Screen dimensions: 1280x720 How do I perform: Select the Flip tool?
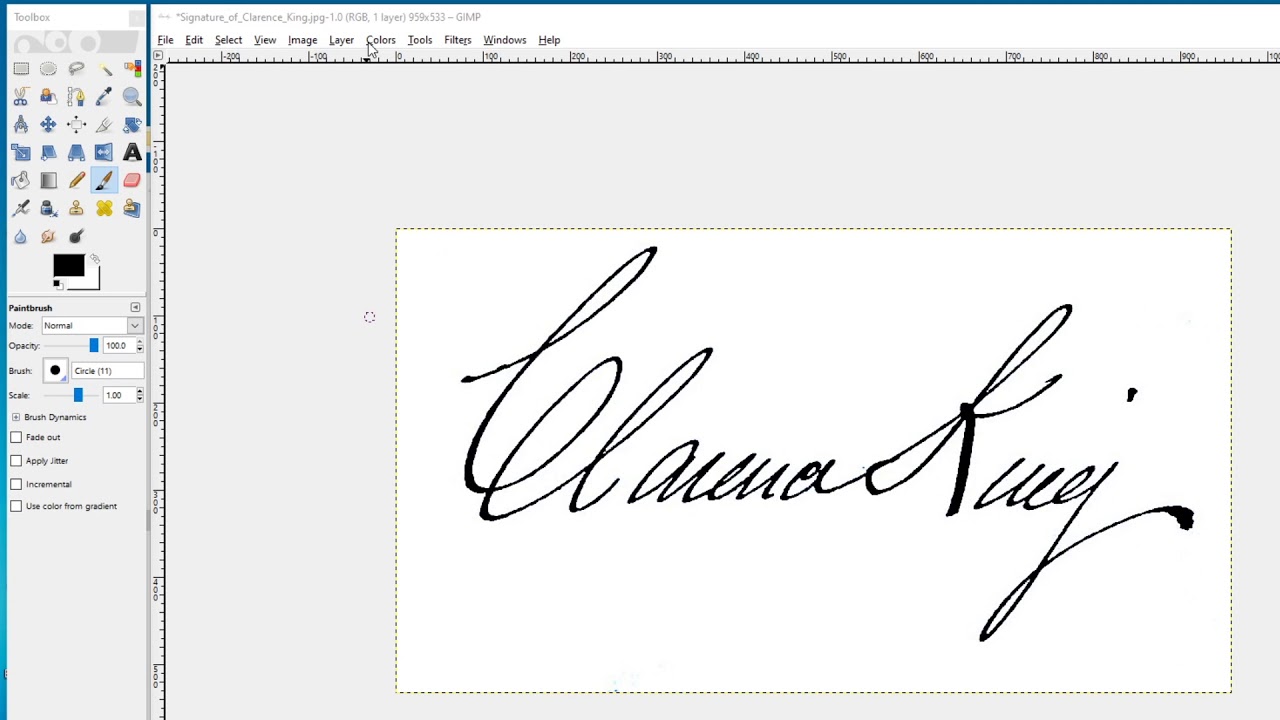104,153
